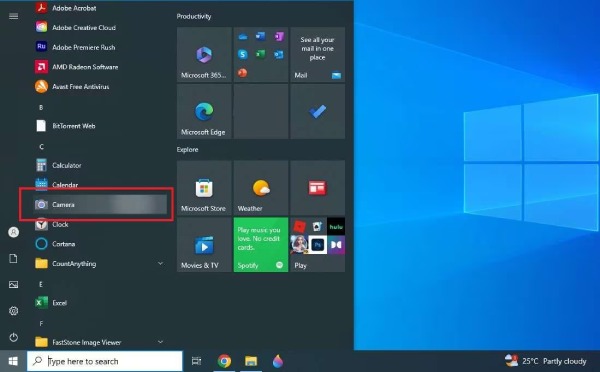Open the red News tile

click(x=318, y=188)
